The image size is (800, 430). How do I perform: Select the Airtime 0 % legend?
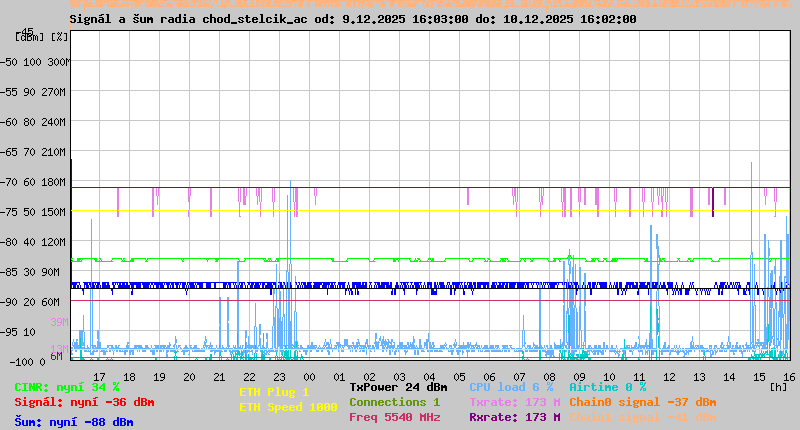[x=607, y=387]
